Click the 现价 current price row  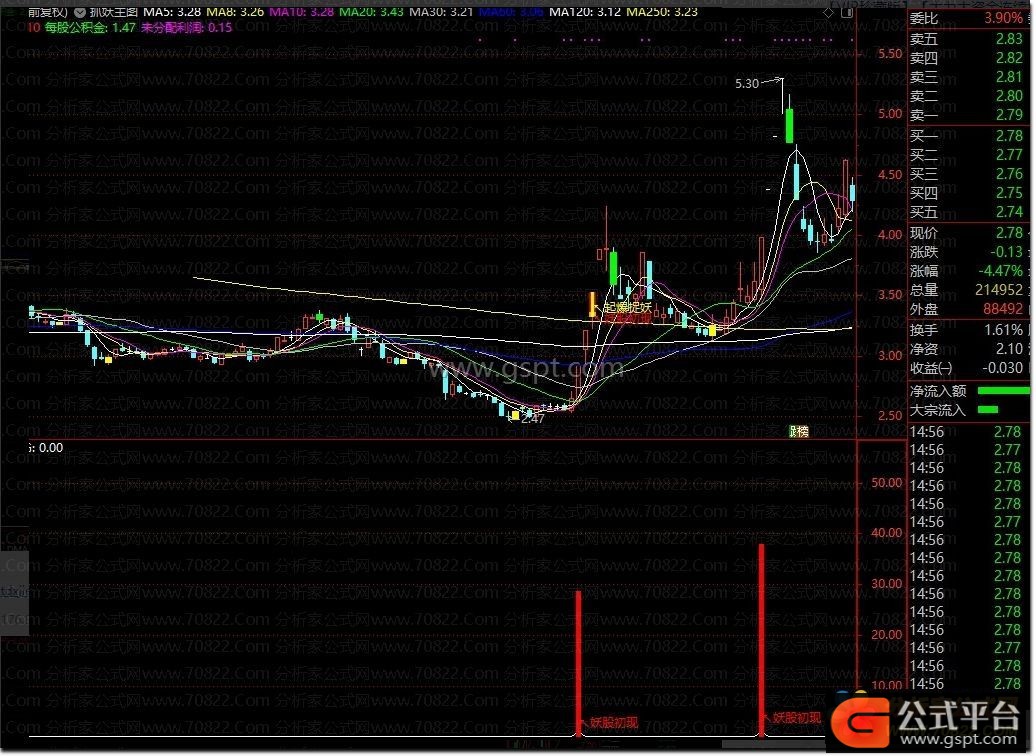(x=967, y=233)
